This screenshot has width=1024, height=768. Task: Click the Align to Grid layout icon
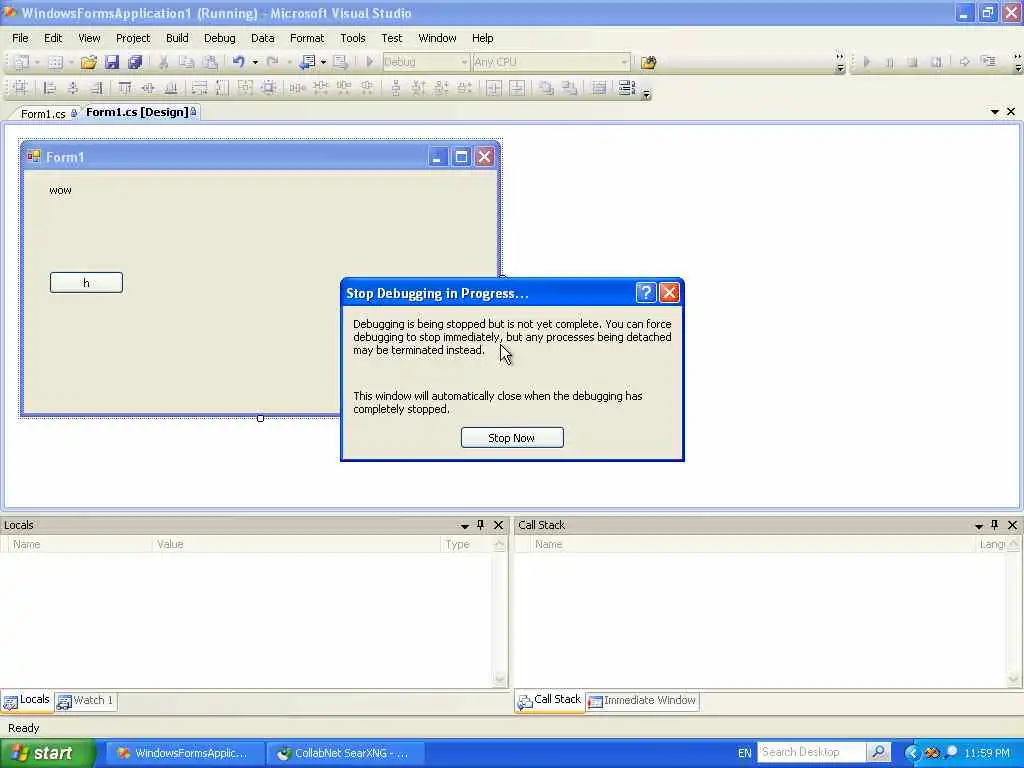pos(21,88)
